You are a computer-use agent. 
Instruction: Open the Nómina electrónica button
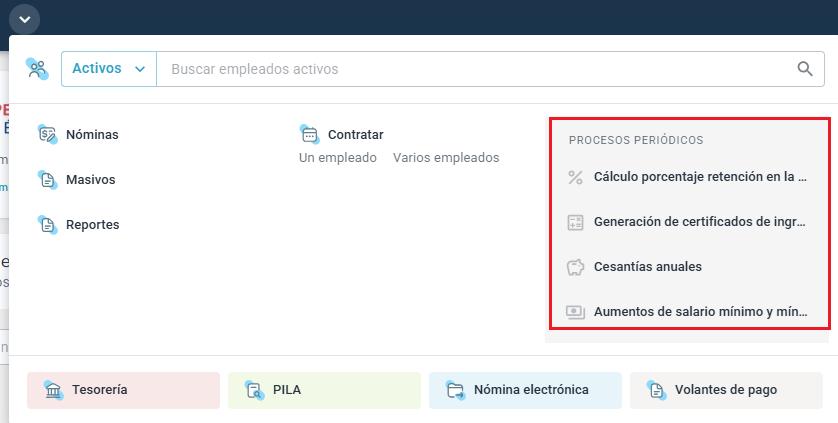coord(525,390)
